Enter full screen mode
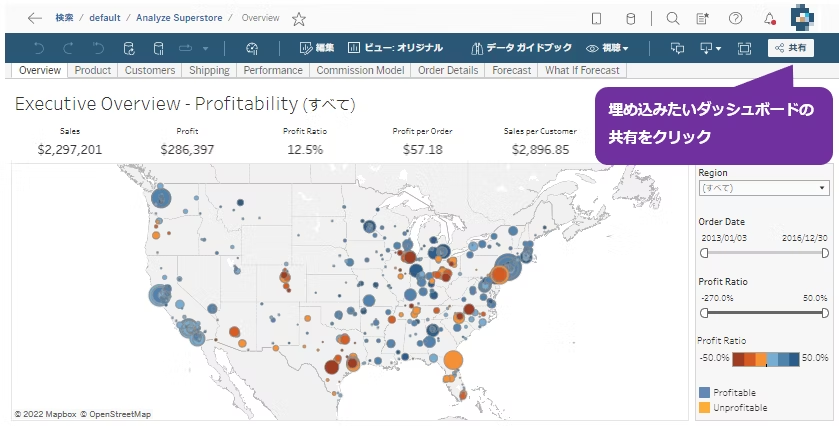 tap(744, 48)
